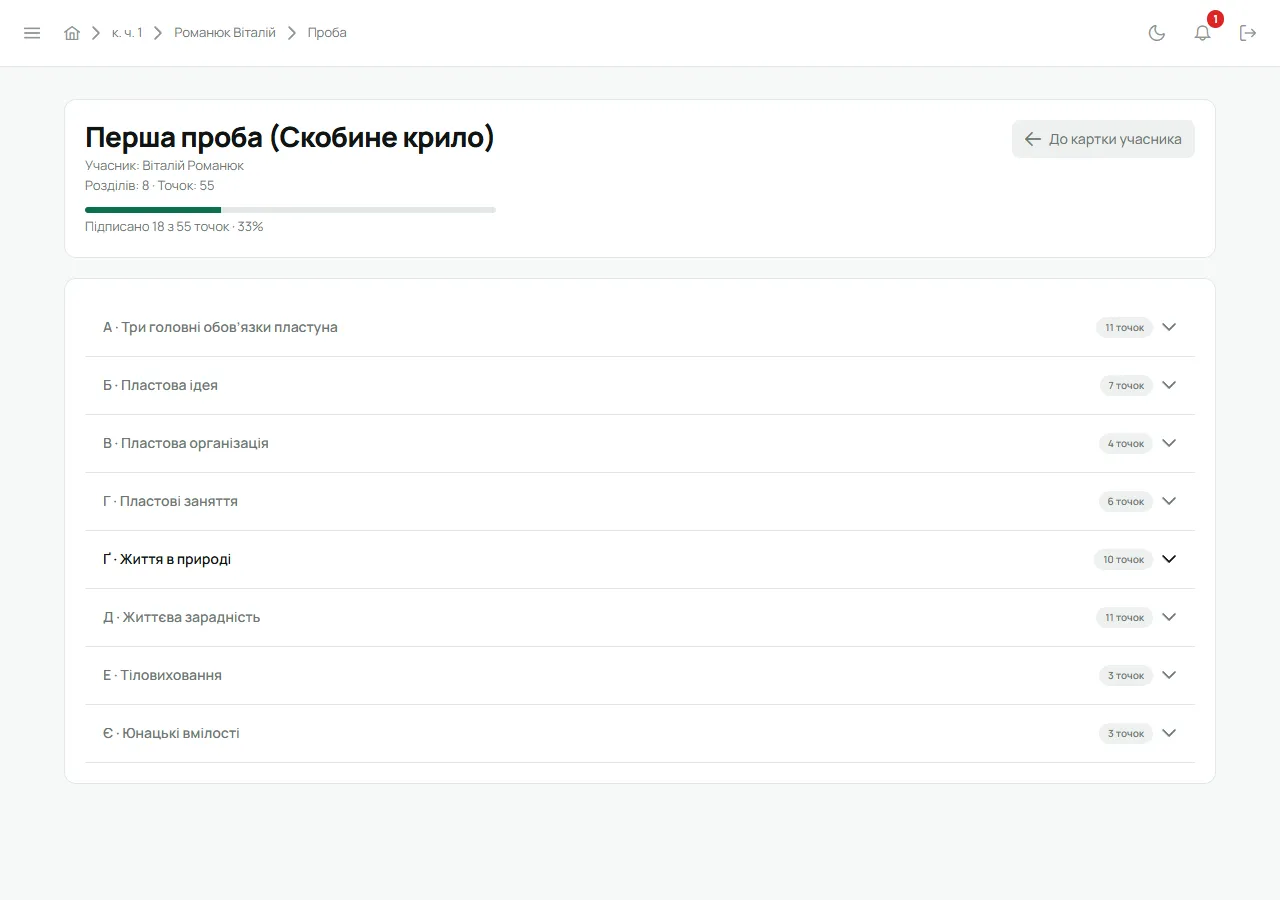This screenshot has height=900, width=1280.
Task: Open section 'Д · Життєва зарадність'
Action: (x=640, y=618)
